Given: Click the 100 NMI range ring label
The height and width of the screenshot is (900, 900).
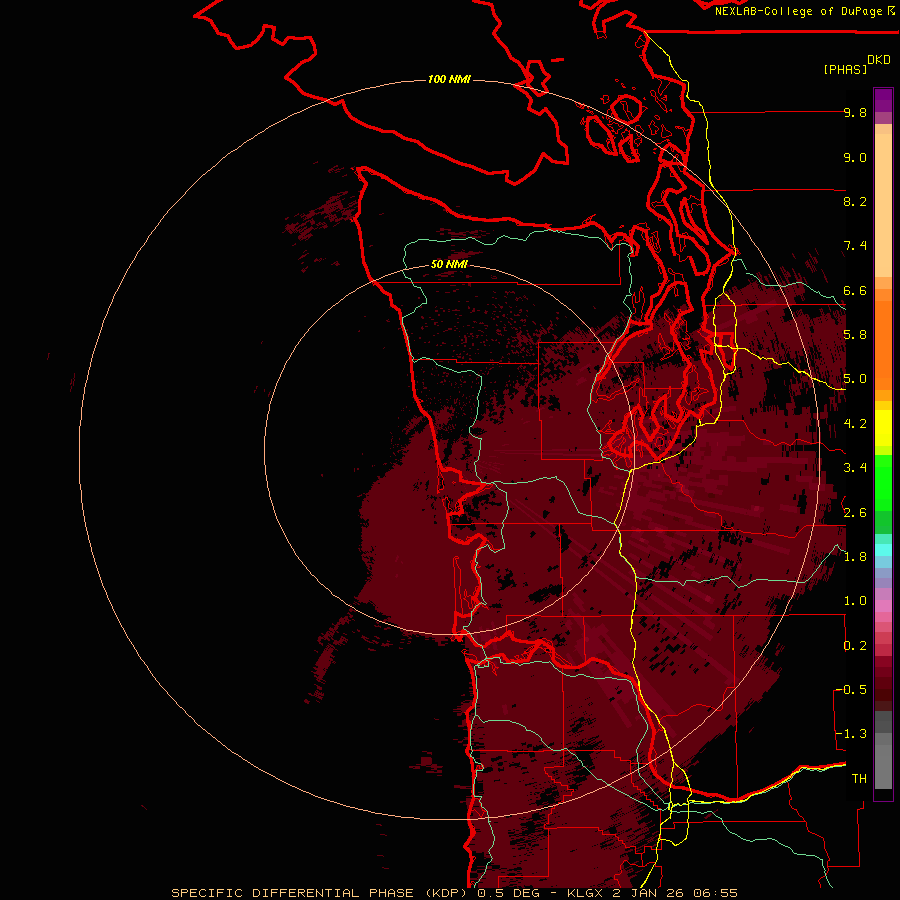Looking at the screenshot, I should [449, 79].
